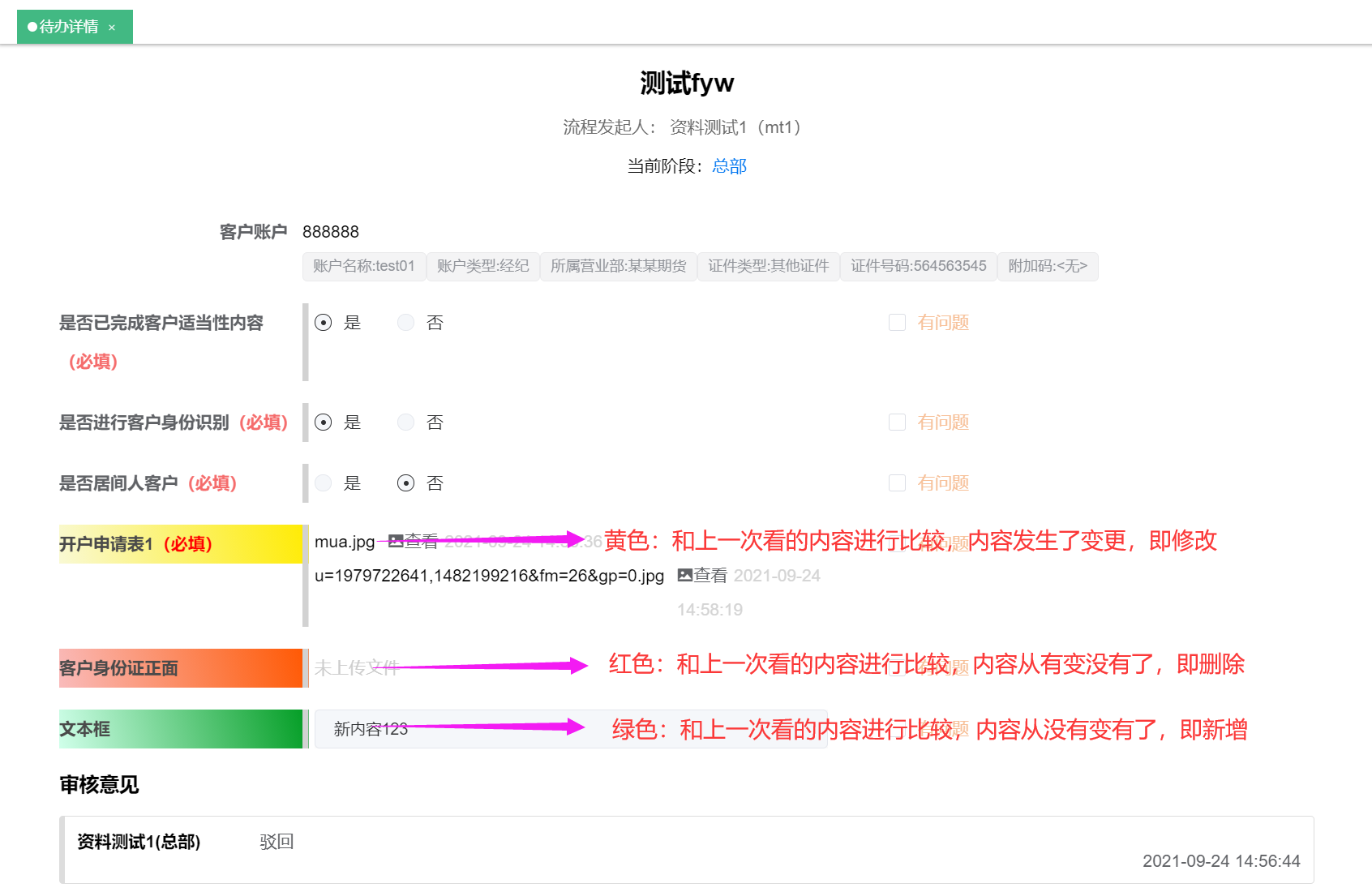Select 否 for 是否居间人客户

[406, 483]
